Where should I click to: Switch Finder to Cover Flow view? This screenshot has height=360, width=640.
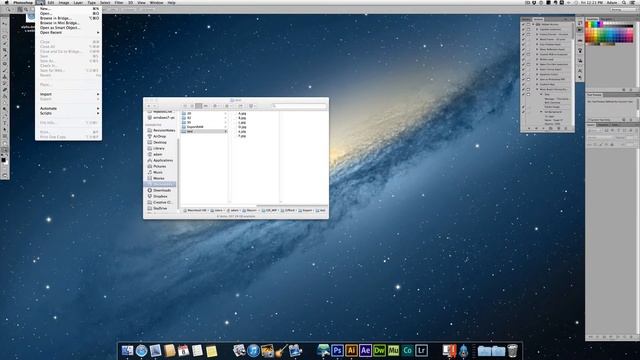(x=205, y=106)
